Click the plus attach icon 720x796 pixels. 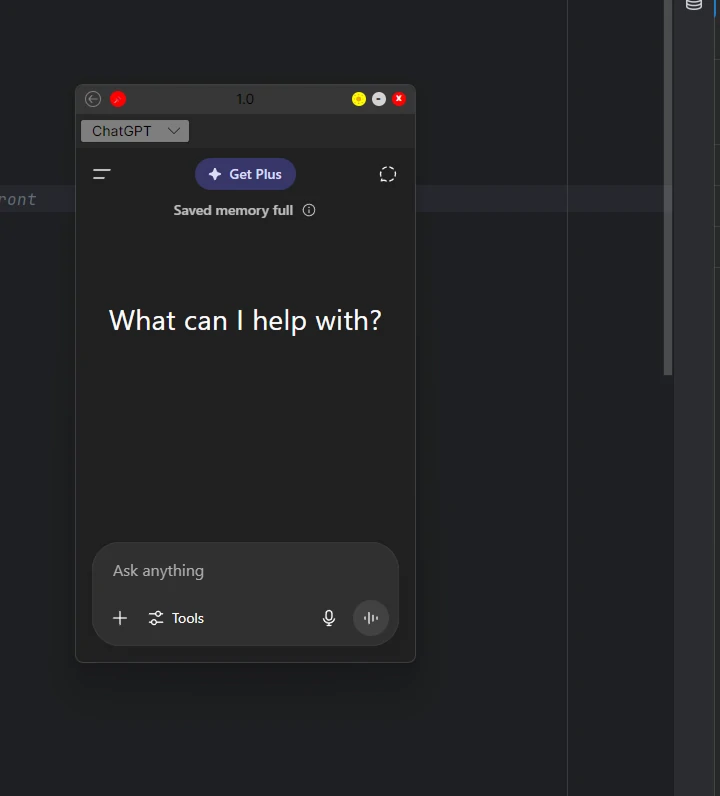120,618
